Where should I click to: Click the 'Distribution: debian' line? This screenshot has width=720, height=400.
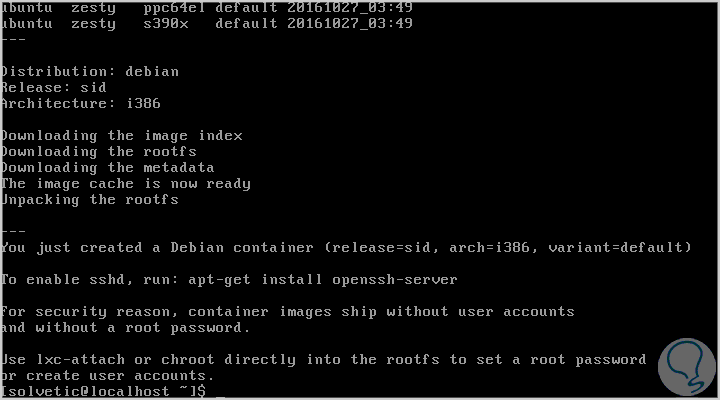90,71
